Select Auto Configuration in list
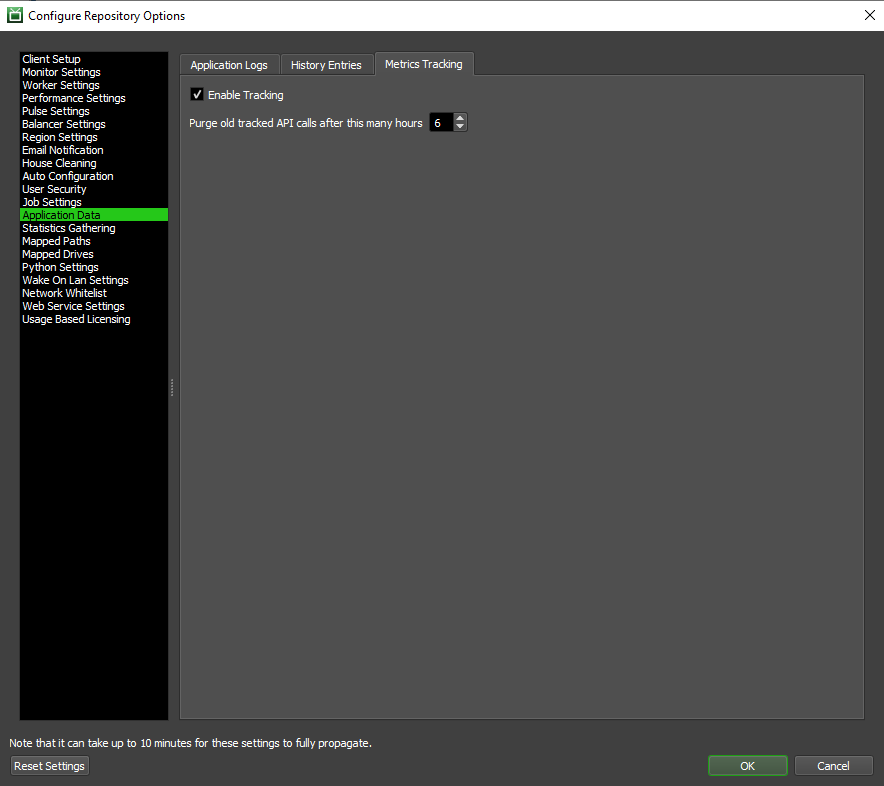Image resolution: width=884 pixels, height=786 pixels. click(94, 176)
